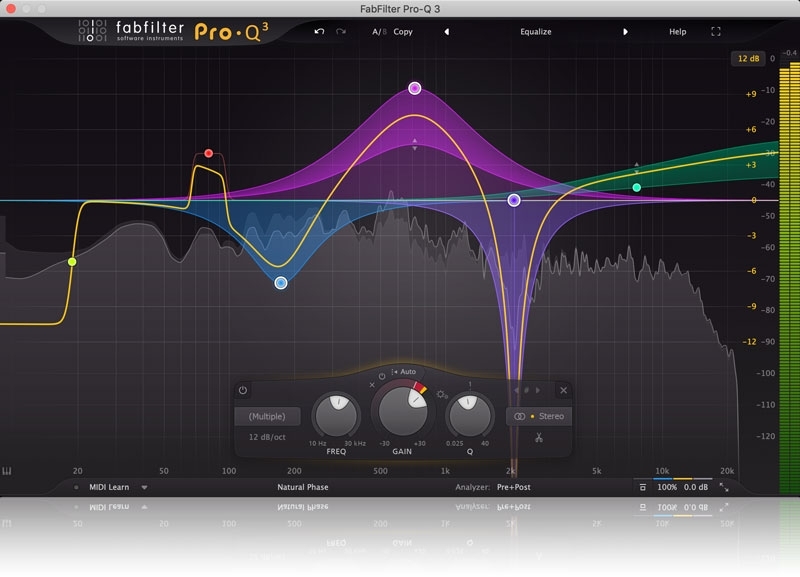Click the redo arrow icon

341,32
